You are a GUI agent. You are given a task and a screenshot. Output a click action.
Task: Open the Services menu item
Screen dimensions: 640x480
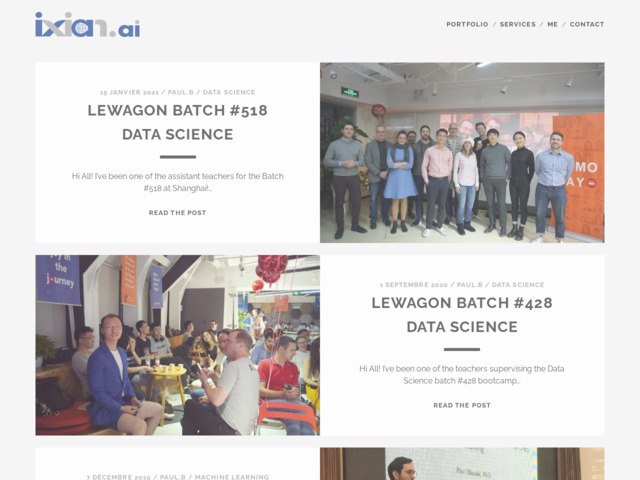pos(518,24)
